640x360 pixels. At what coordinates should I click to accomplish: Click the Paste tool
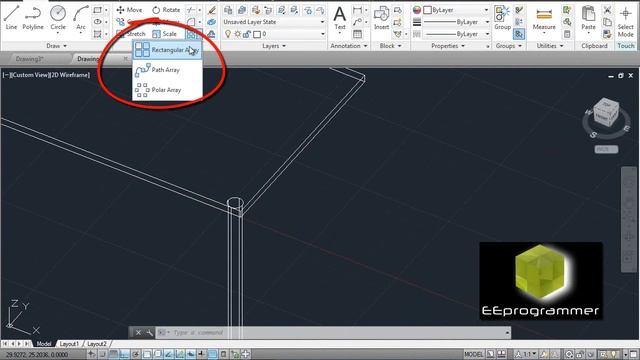point(588,18)
